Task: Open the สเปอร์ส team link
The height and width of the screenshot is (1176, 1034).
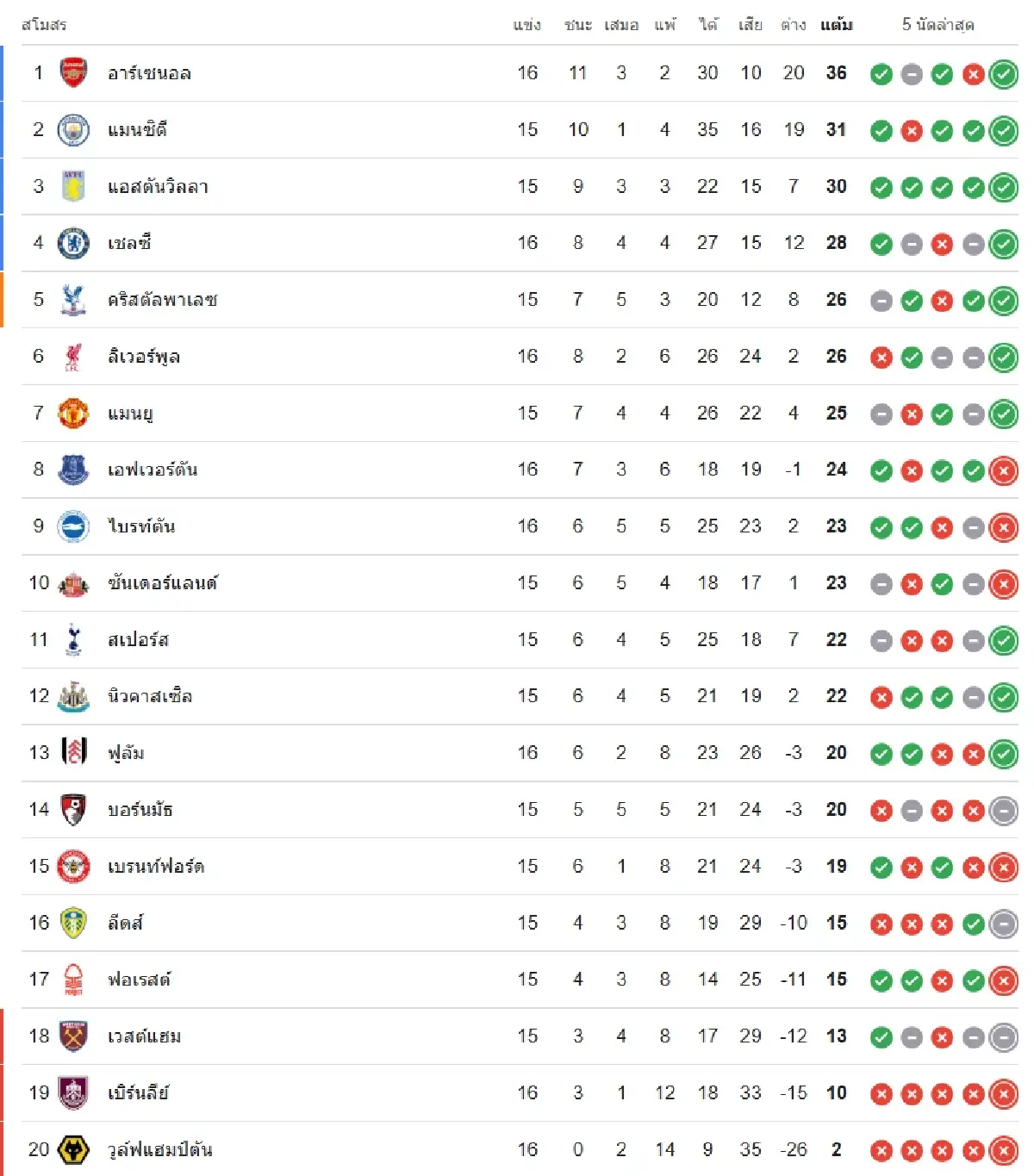Action: (x=138, y=640)
